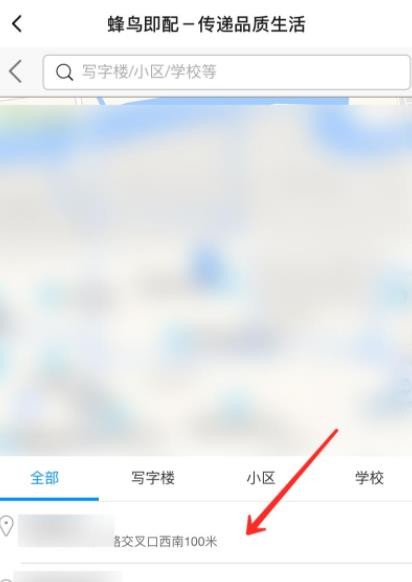
Task: Click the 蜂鸟即配－传递品质生活 page title
Action: pyautogui.click(x=206, y=24)
